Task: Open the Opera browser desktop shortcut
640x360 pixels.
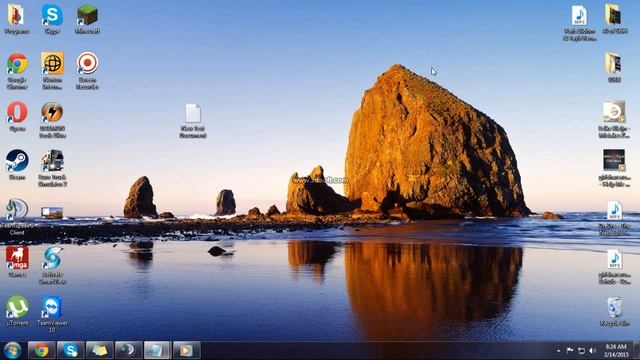Action: tap(17, 116)
